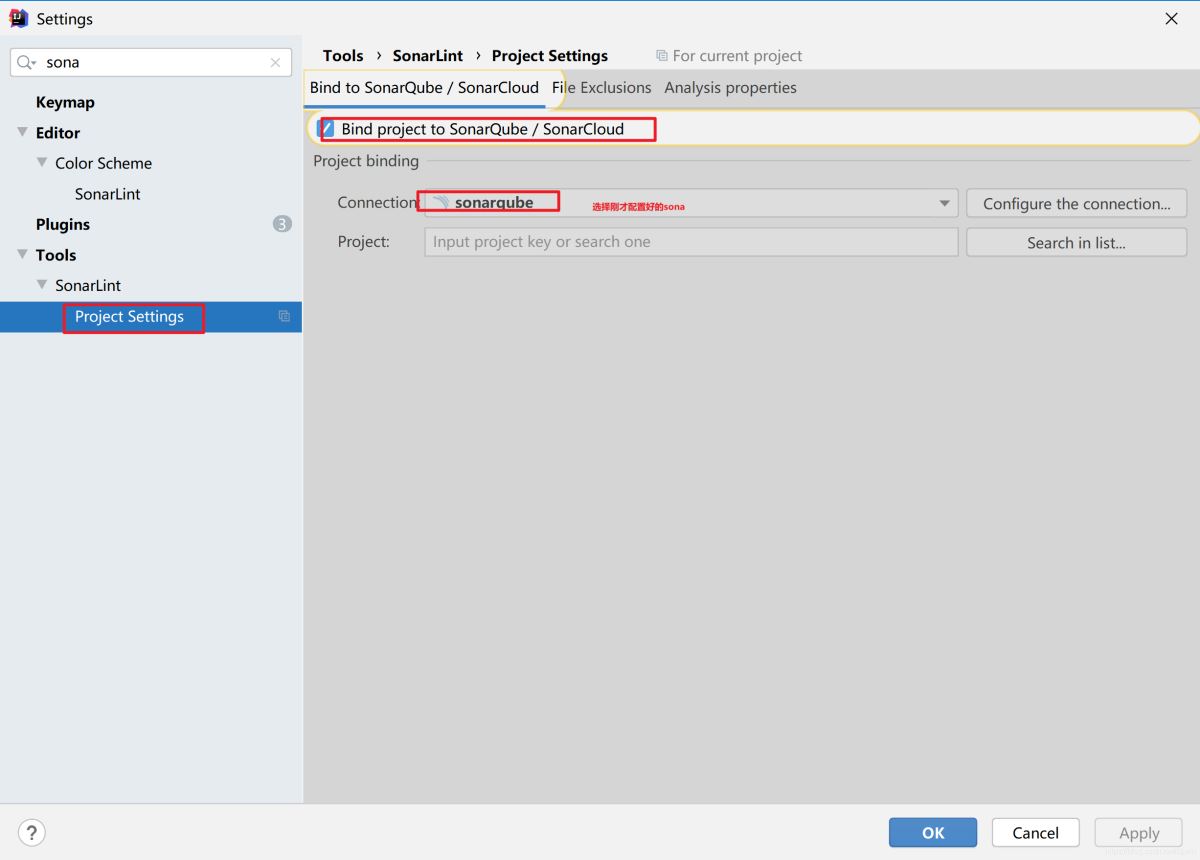This screenshot has width=1200, height=860.
Task: Toggle Bind project to SonarQube / SonarCloud checkbox
Action: click(326, 129)
